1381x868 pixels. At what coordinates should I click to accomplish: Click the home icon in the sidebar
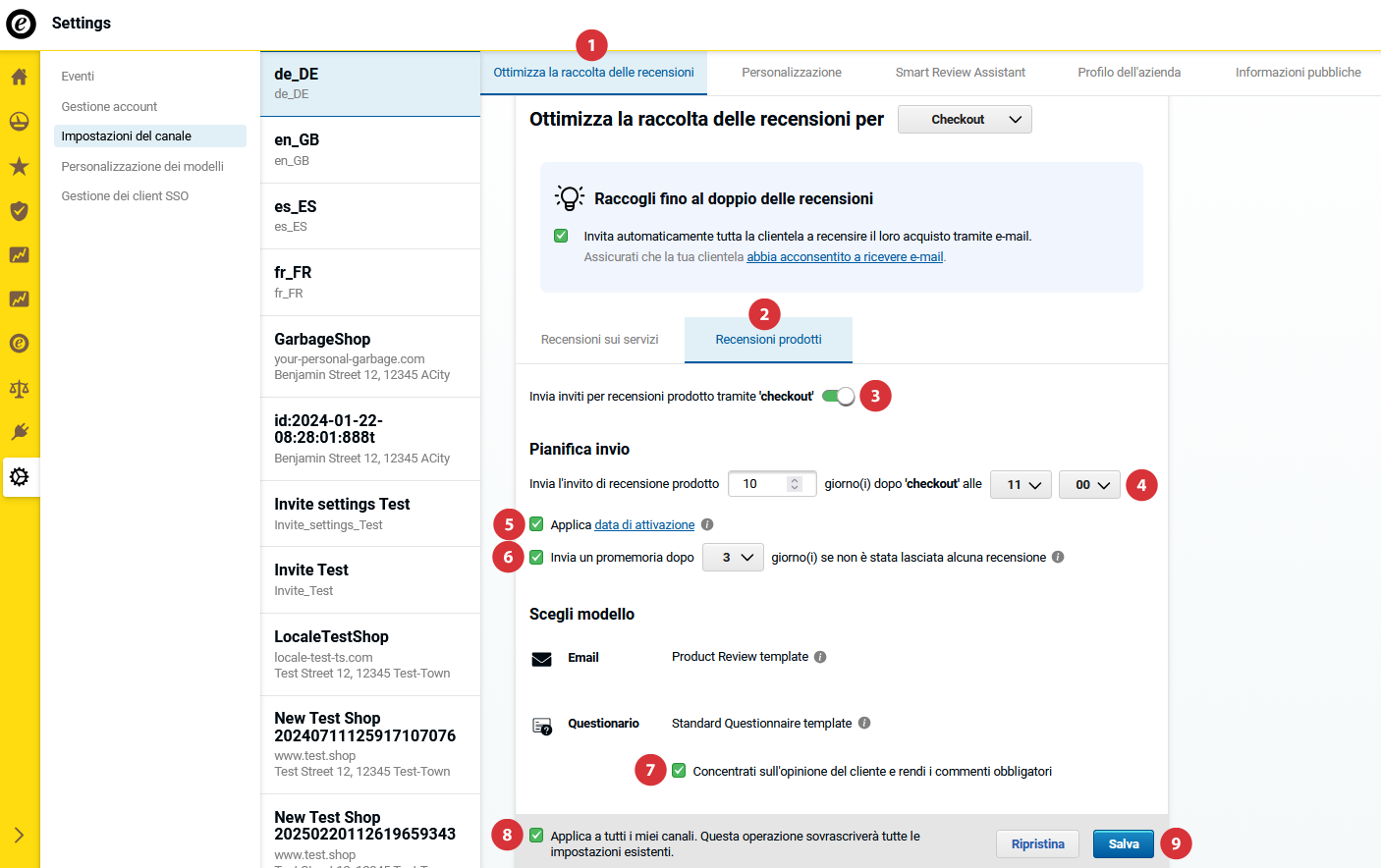[x=19, y=78]
